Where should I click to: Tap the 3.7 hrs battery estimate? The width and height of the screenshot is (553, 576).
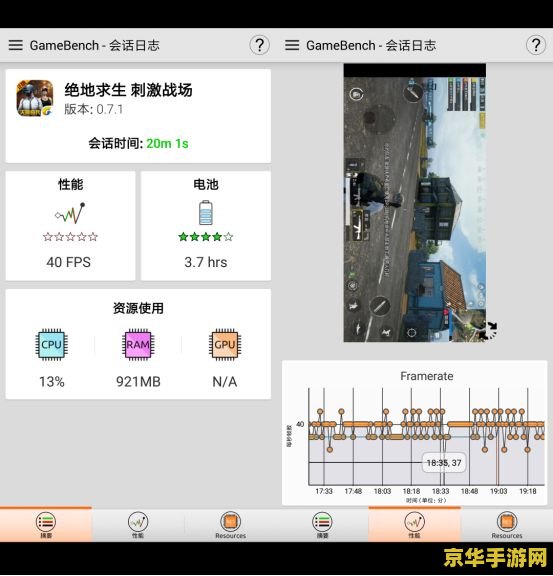(206, 262)
